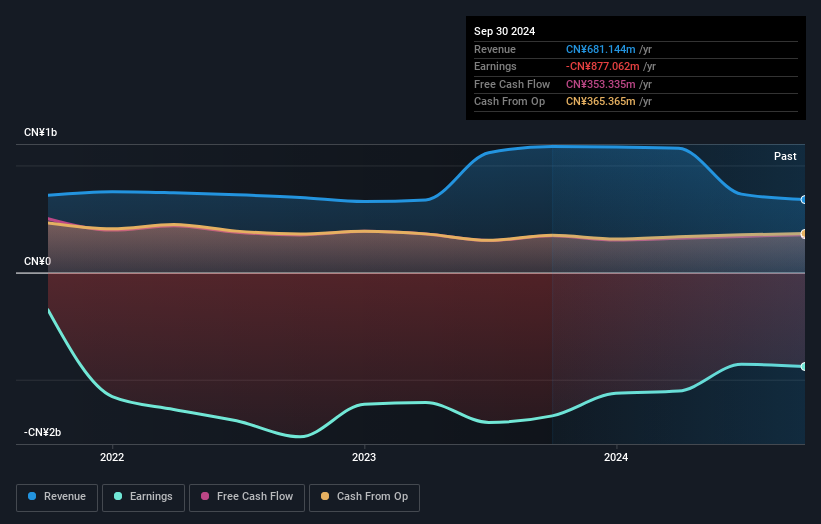Click the Revenue line end marker
This screenshot has width=821, height=524.
point(804,200)
